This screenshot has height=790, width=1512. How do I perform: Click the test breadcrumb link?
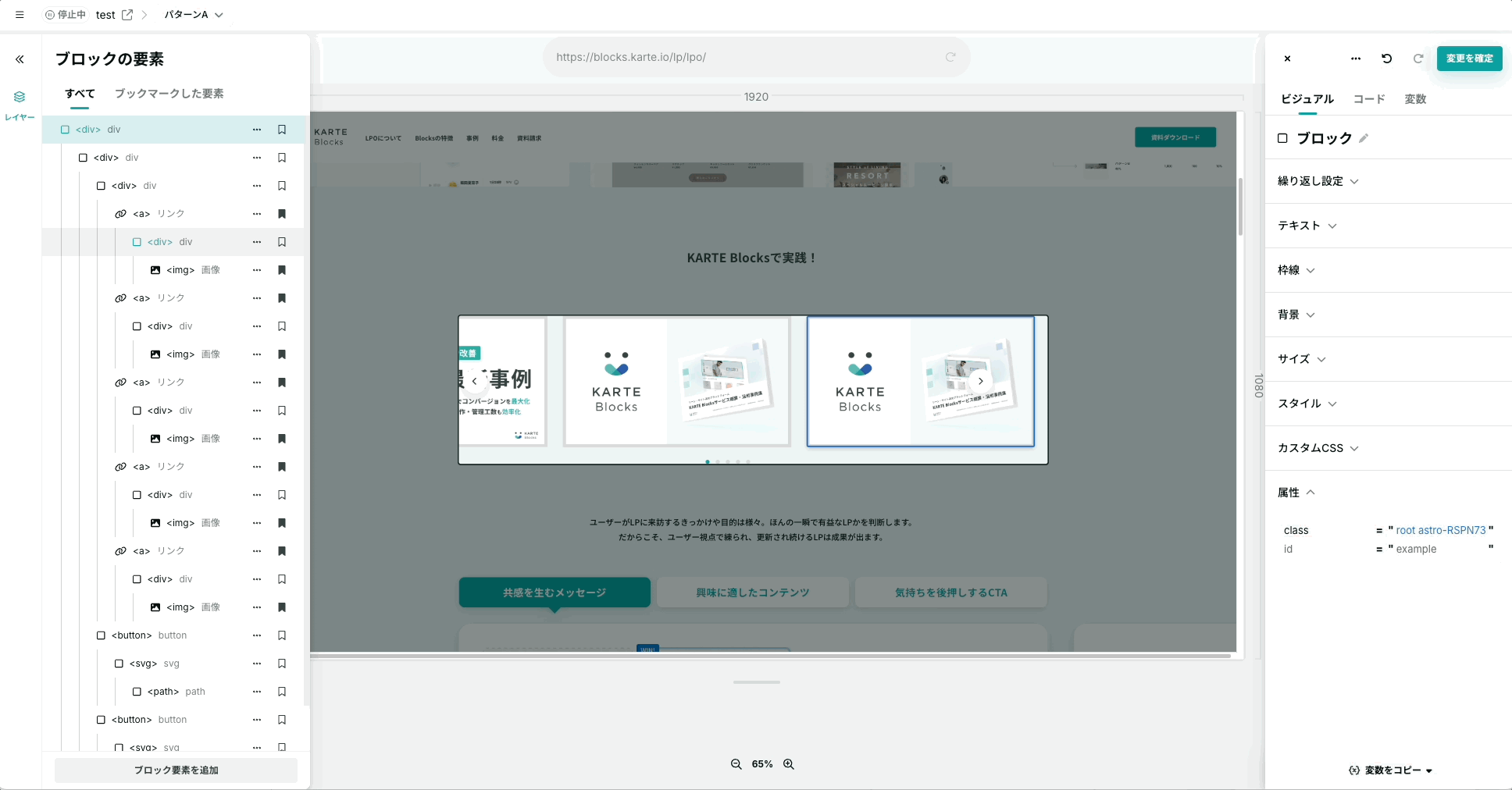pos(105,15)
